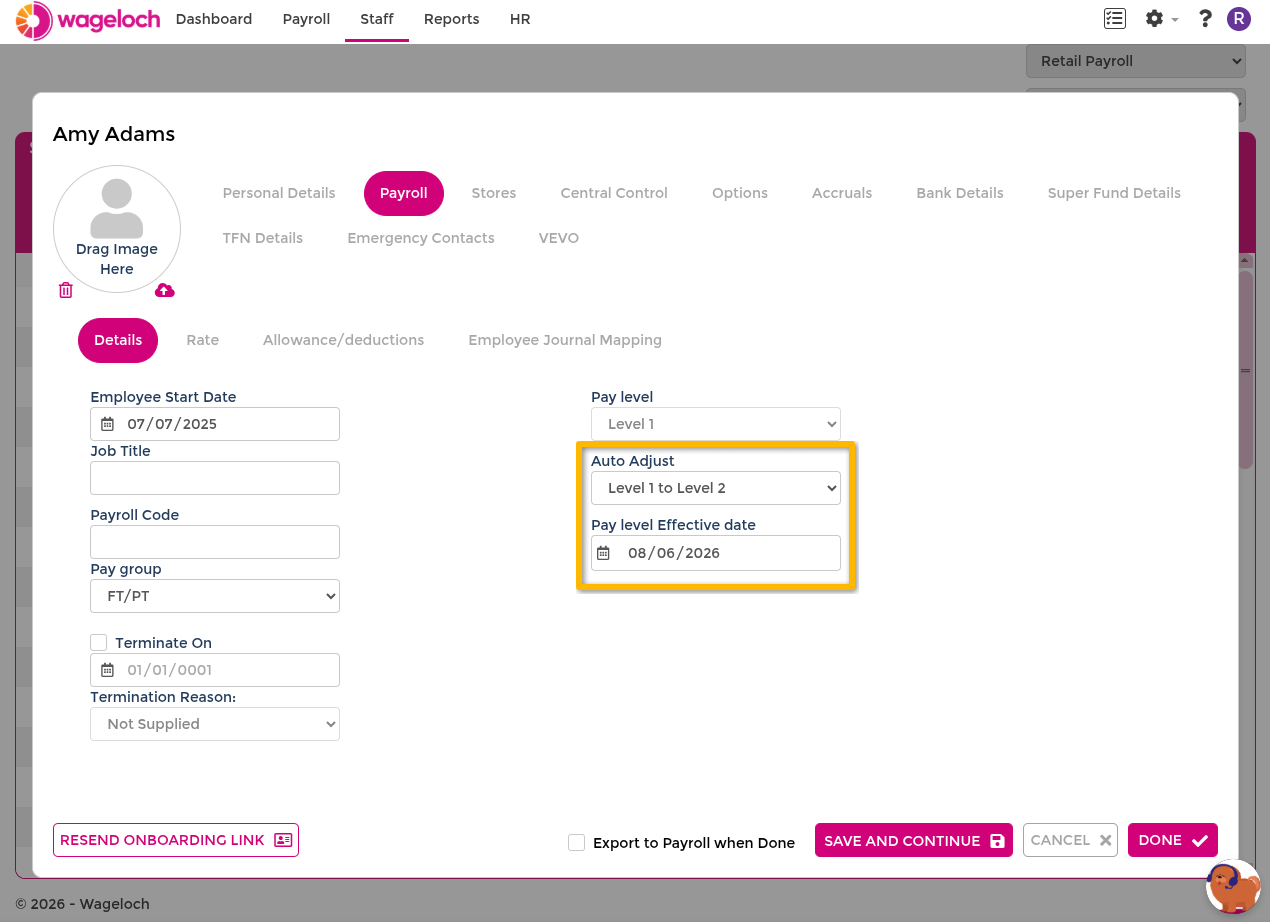Viewport: 1270px width, 922px height.
Task: Click the Wageloch logo
Action: coord(88,20)
